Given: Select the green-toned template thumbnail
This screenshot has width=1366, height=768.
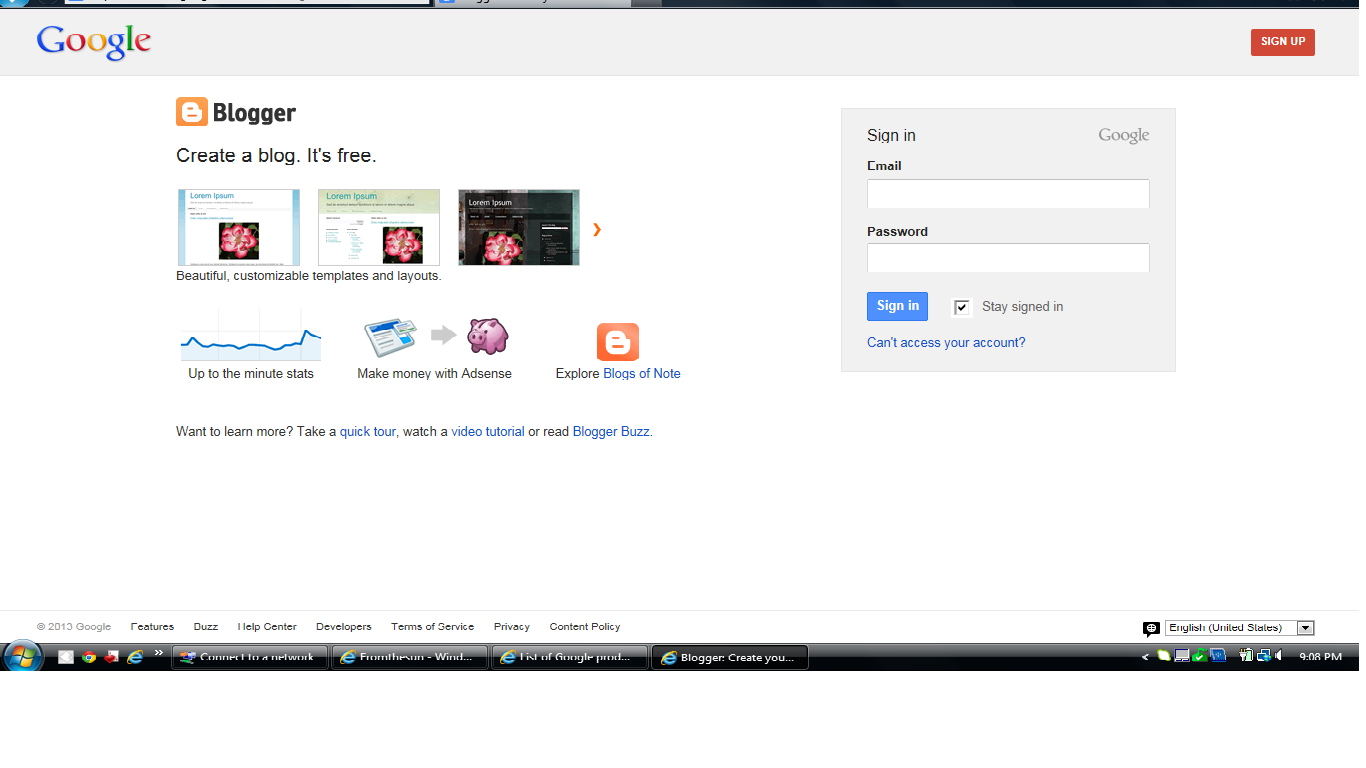Looking at the screenshot, I should (x=379, y=228).
